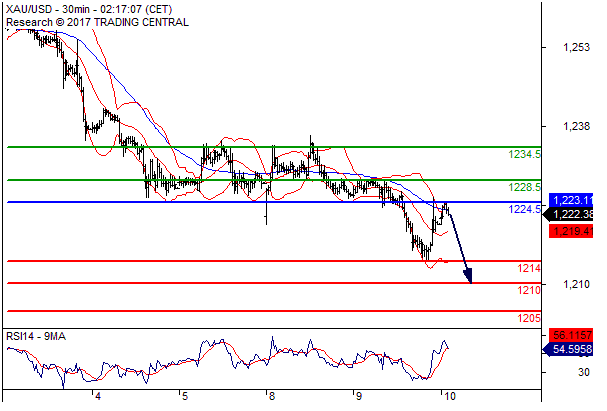Click the 1,238 price axis value

(x=576, y=126)
